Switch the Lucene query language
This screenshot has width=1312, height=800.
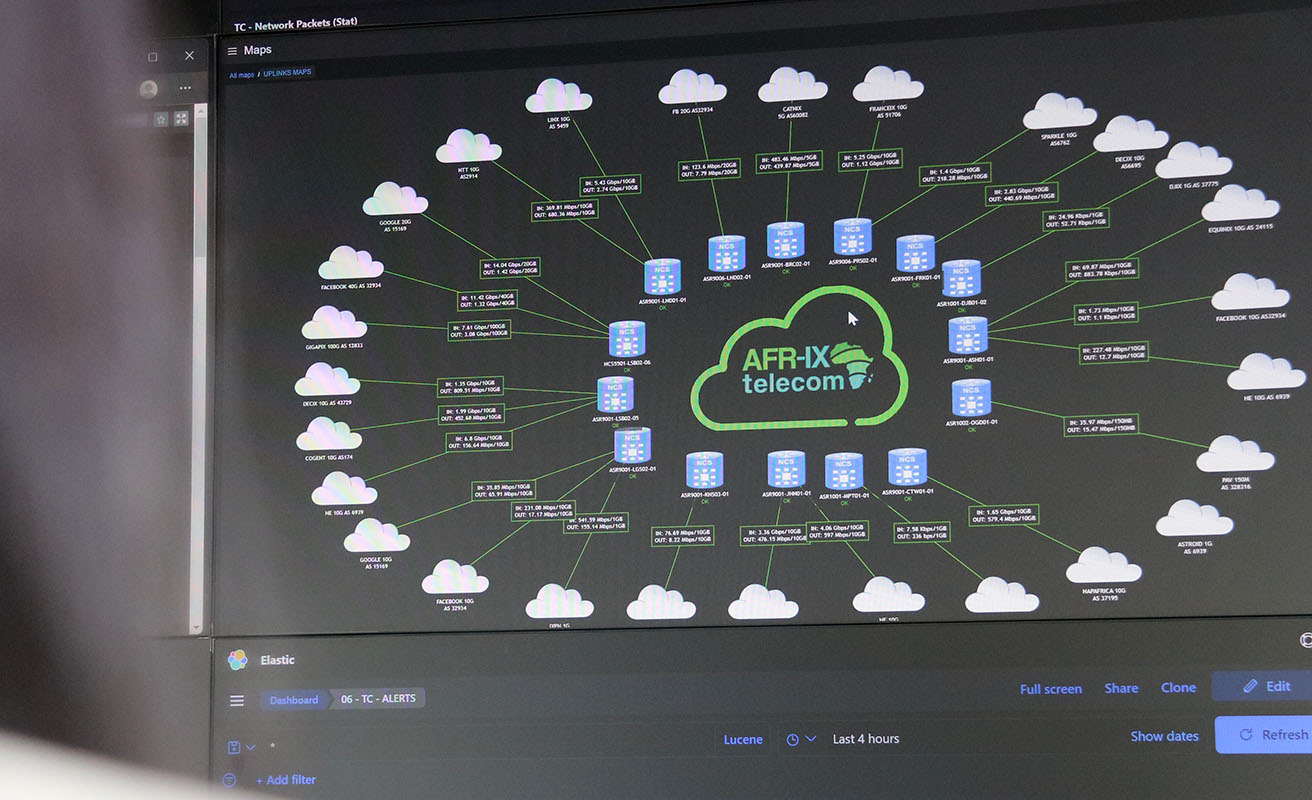[x=743, y=740]
